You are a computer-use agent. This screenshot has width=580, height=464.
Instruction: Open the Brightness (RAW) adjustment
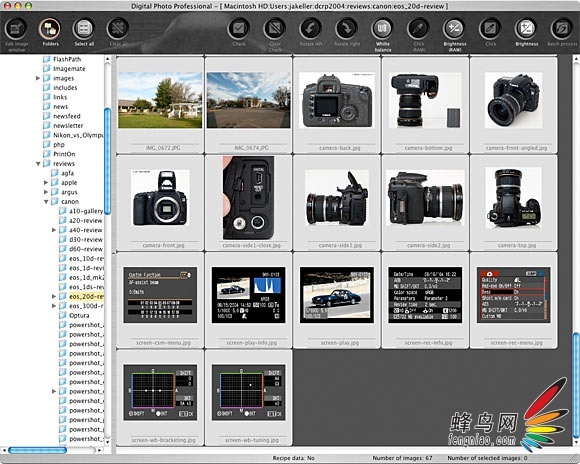[x=454, y=28]
